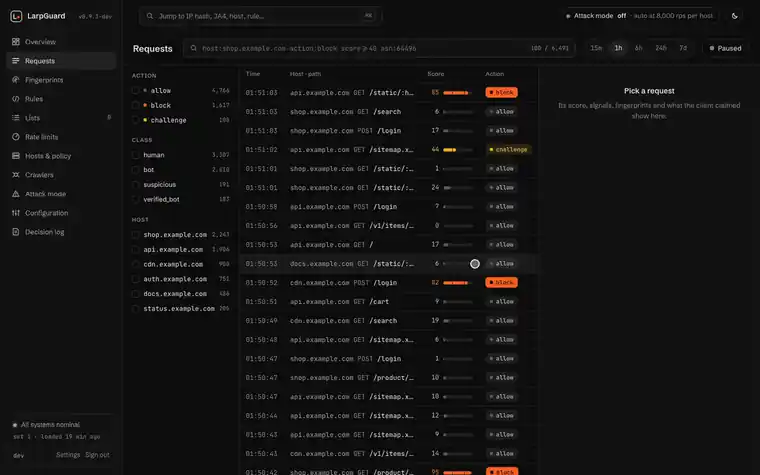Click the v0.9.1-dev version label
Screen dimensions: 760x475
95,16
